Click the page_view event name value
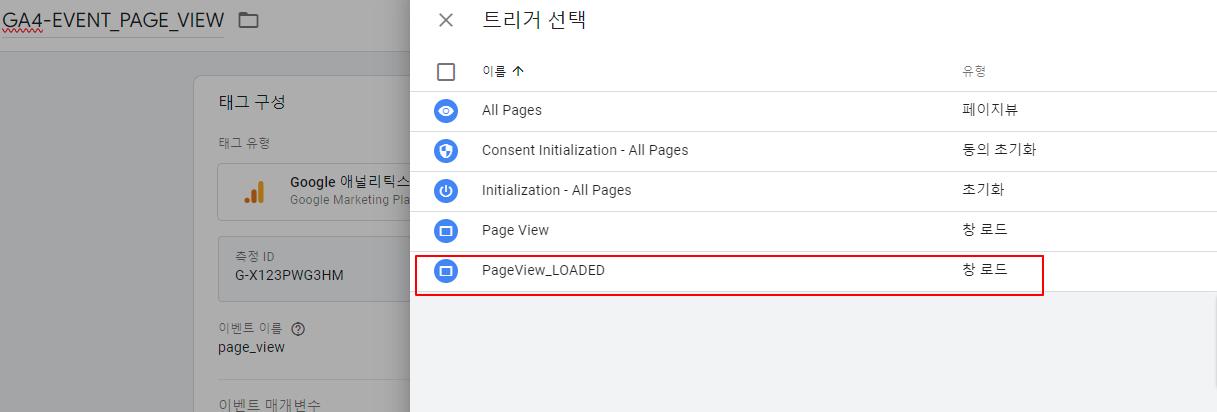The width and height of the screenshot is (1217, 412). [251, 347]
